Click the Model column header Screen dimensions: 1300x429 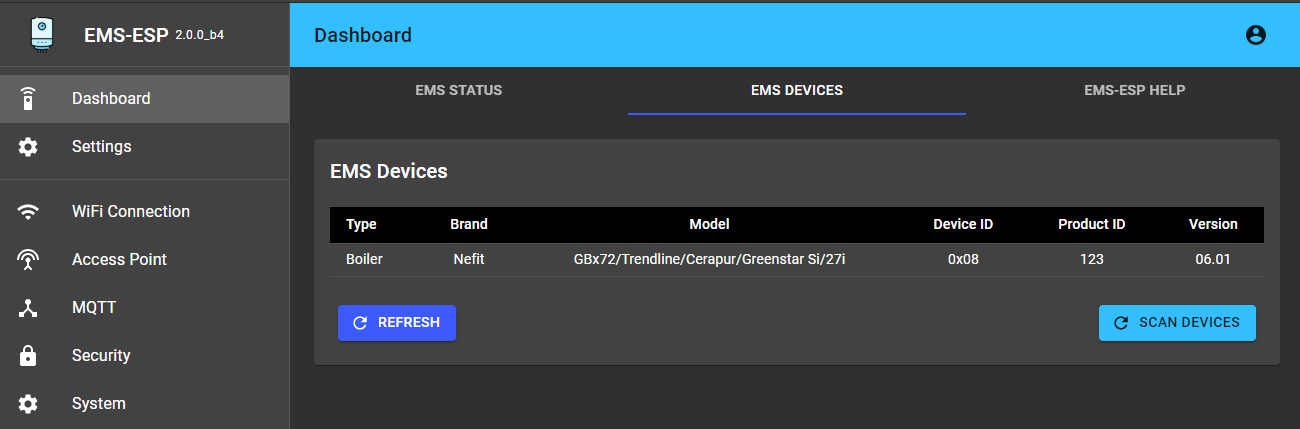click(709, 224)
